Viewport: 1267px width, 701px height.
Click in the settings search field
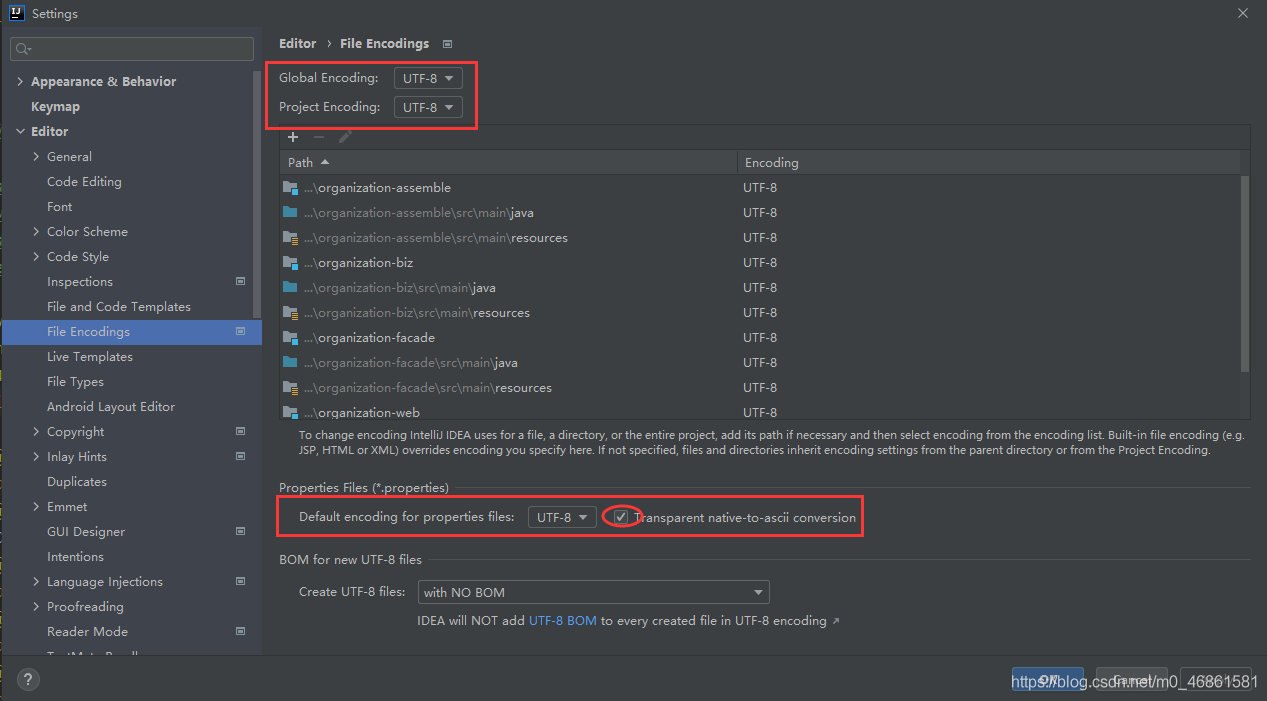click(x=132, y=49)
